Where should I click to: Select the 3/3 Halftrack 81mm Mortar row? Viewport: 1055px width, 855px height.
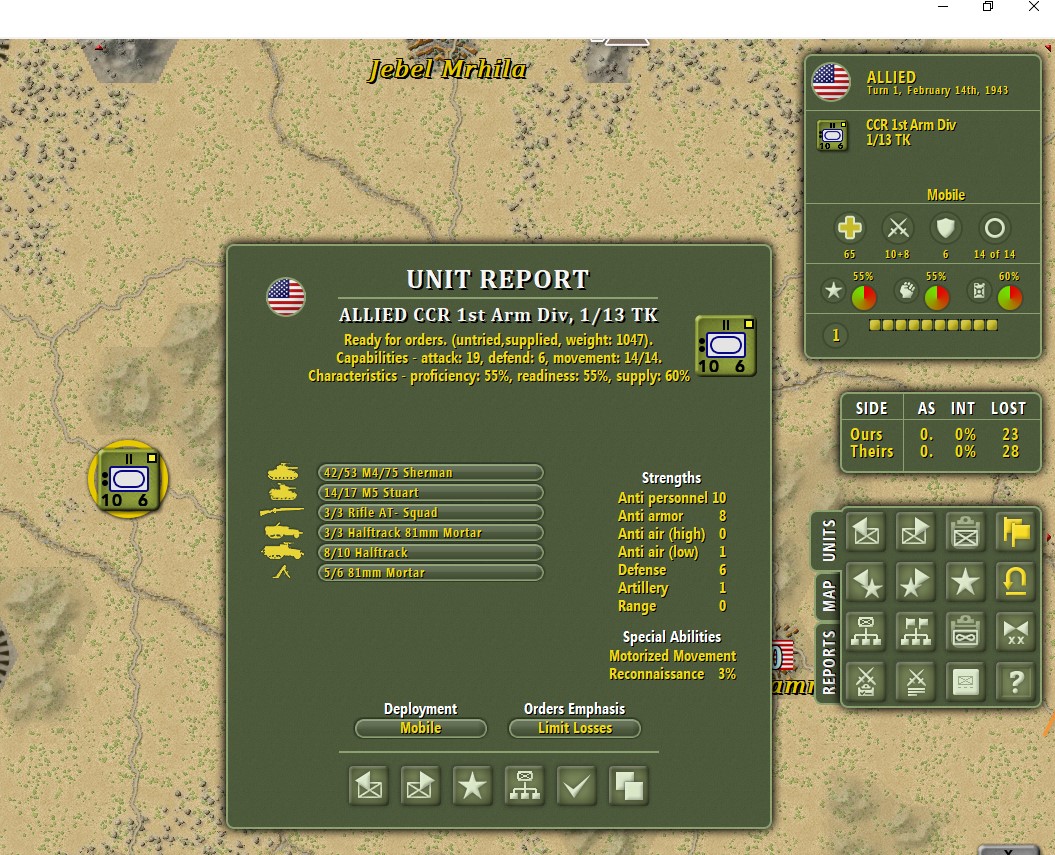[431, 532]
